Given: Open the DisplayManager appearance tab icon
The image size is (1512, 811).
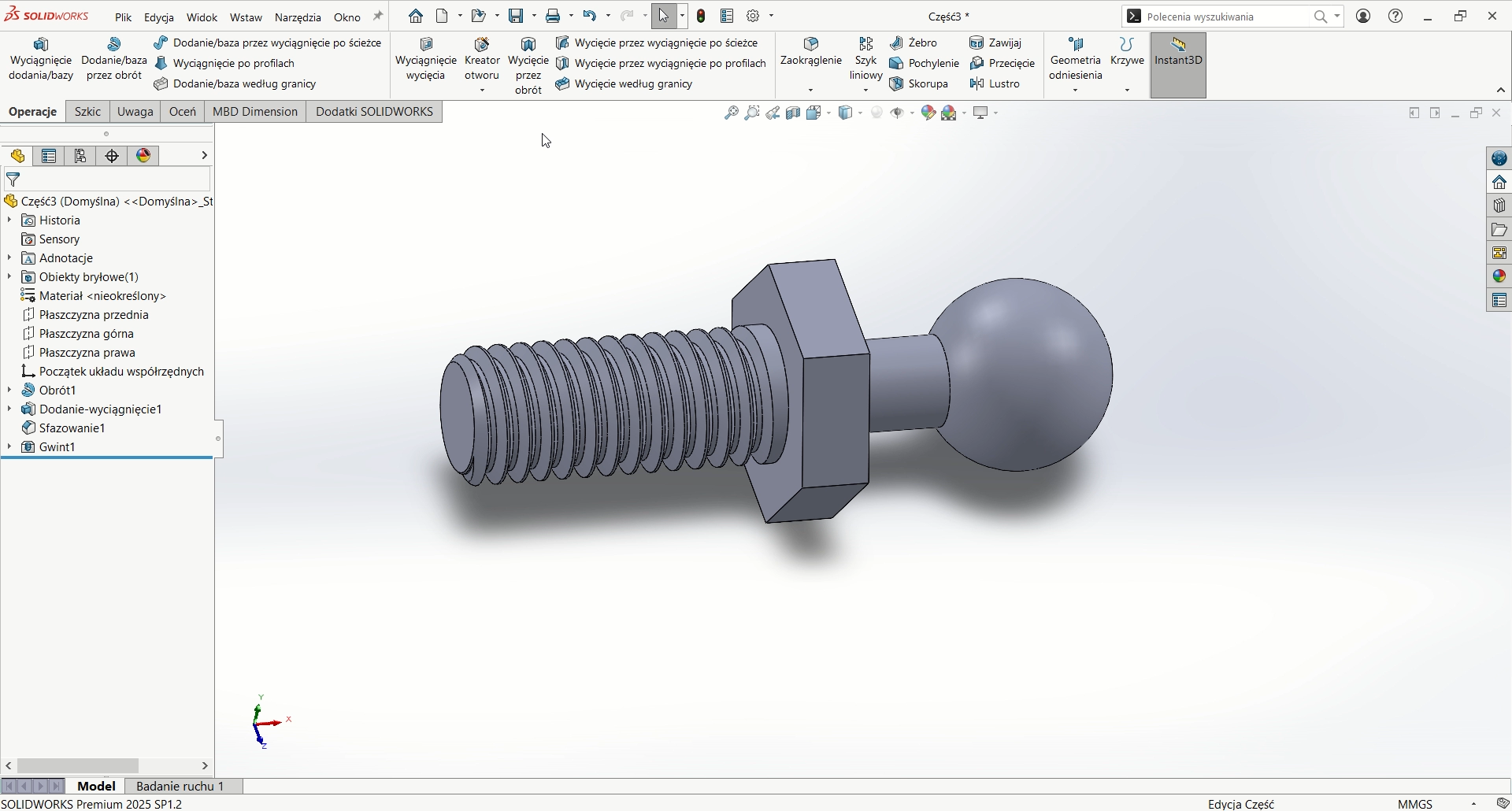Looking at the screenshot, I should [143, 156].
